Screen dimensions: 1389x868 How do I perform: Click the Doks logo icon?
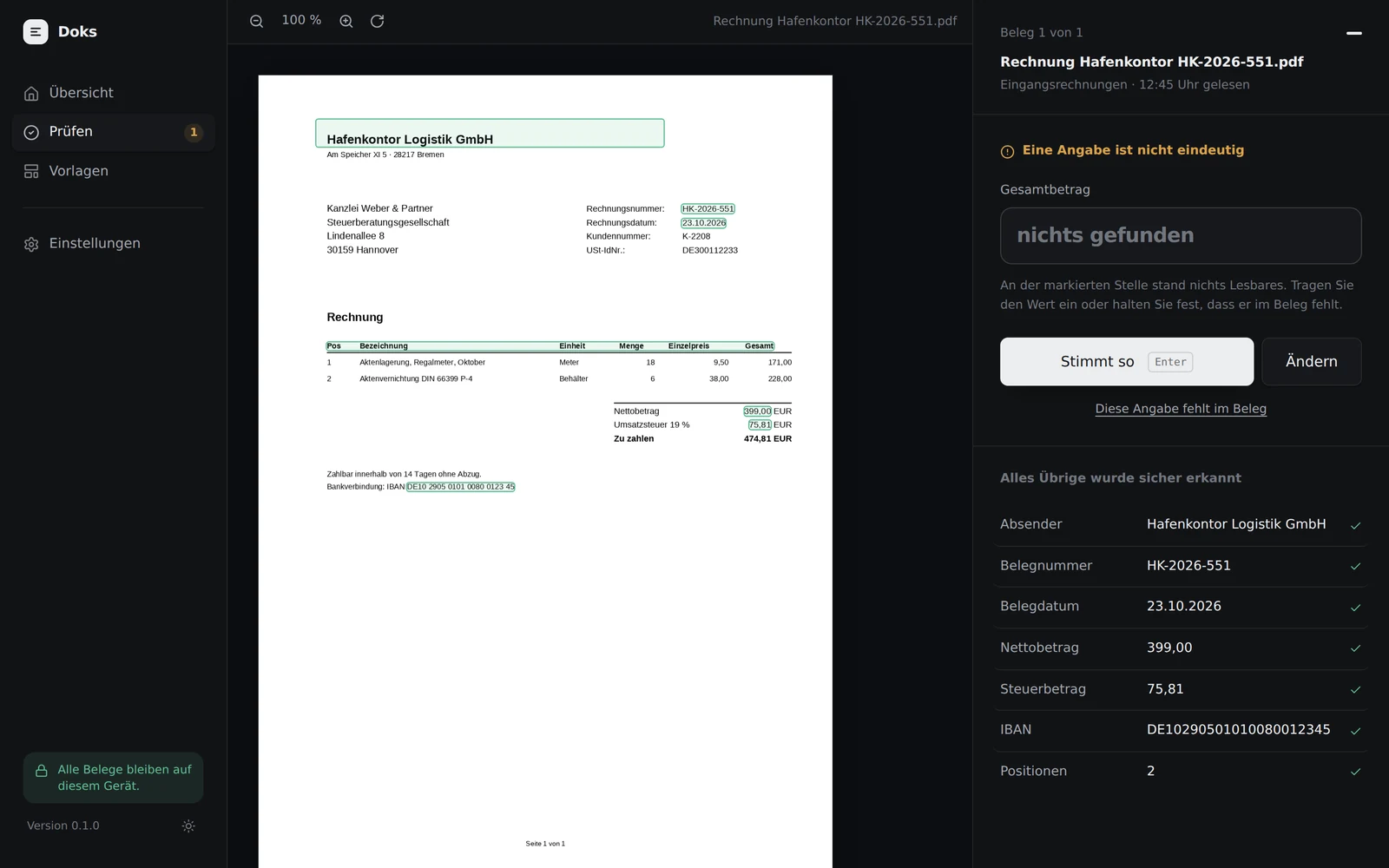point(36,32)
